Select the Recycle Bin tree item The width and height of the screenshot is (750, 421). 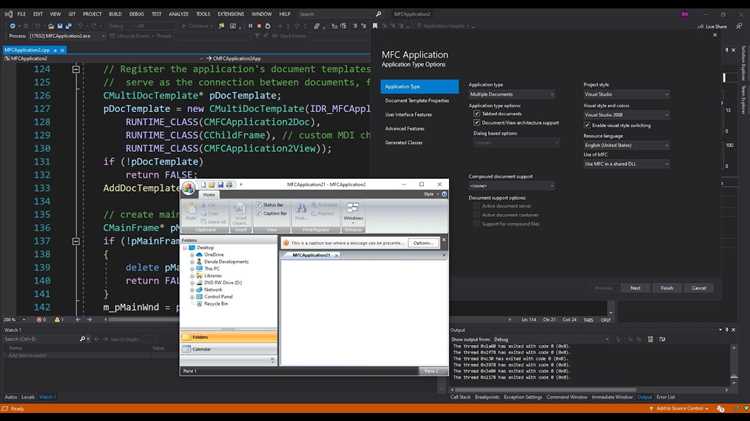tap(216, 304)
